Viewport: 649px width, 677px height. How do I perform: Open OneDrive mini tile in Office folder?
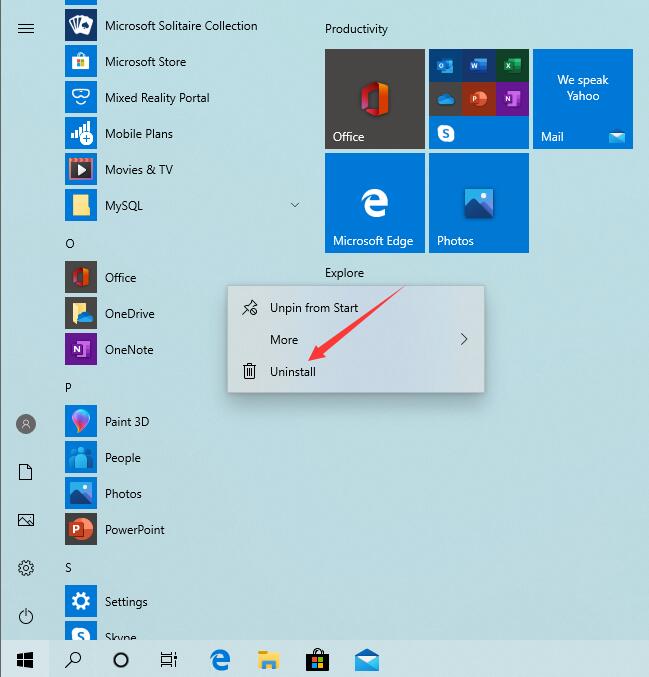click(x=445, y=99)
